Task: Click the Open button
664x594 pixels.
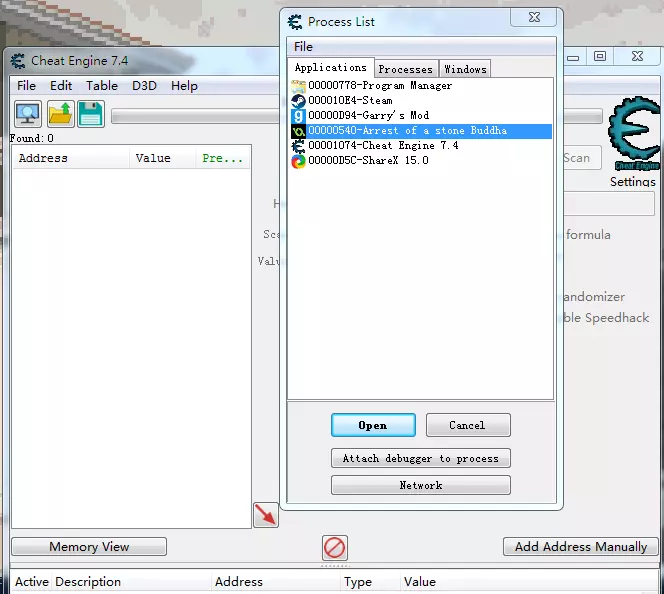Action: click(x=373, y=425)
